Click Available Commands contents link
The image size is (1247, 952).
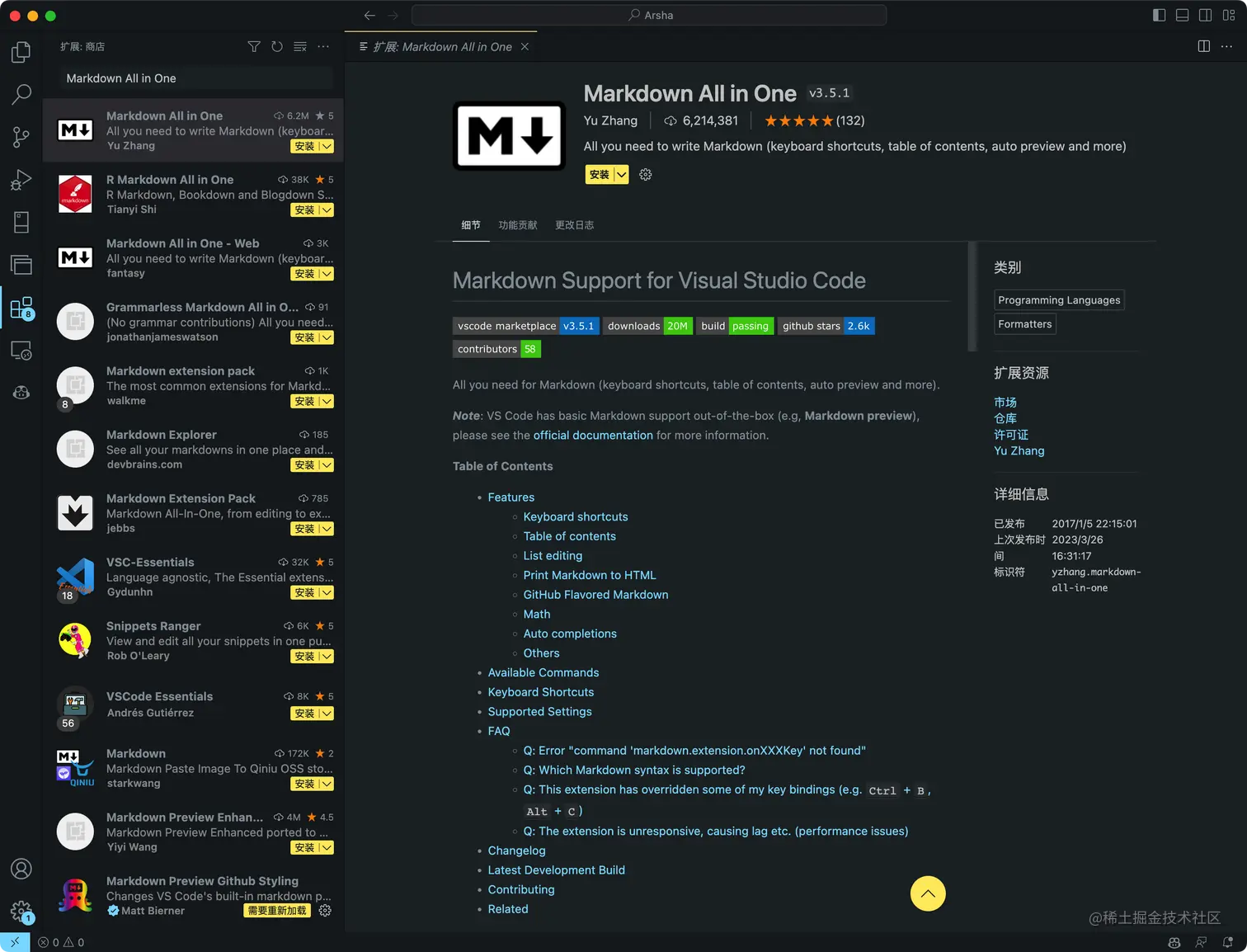[x=544, y=673]
